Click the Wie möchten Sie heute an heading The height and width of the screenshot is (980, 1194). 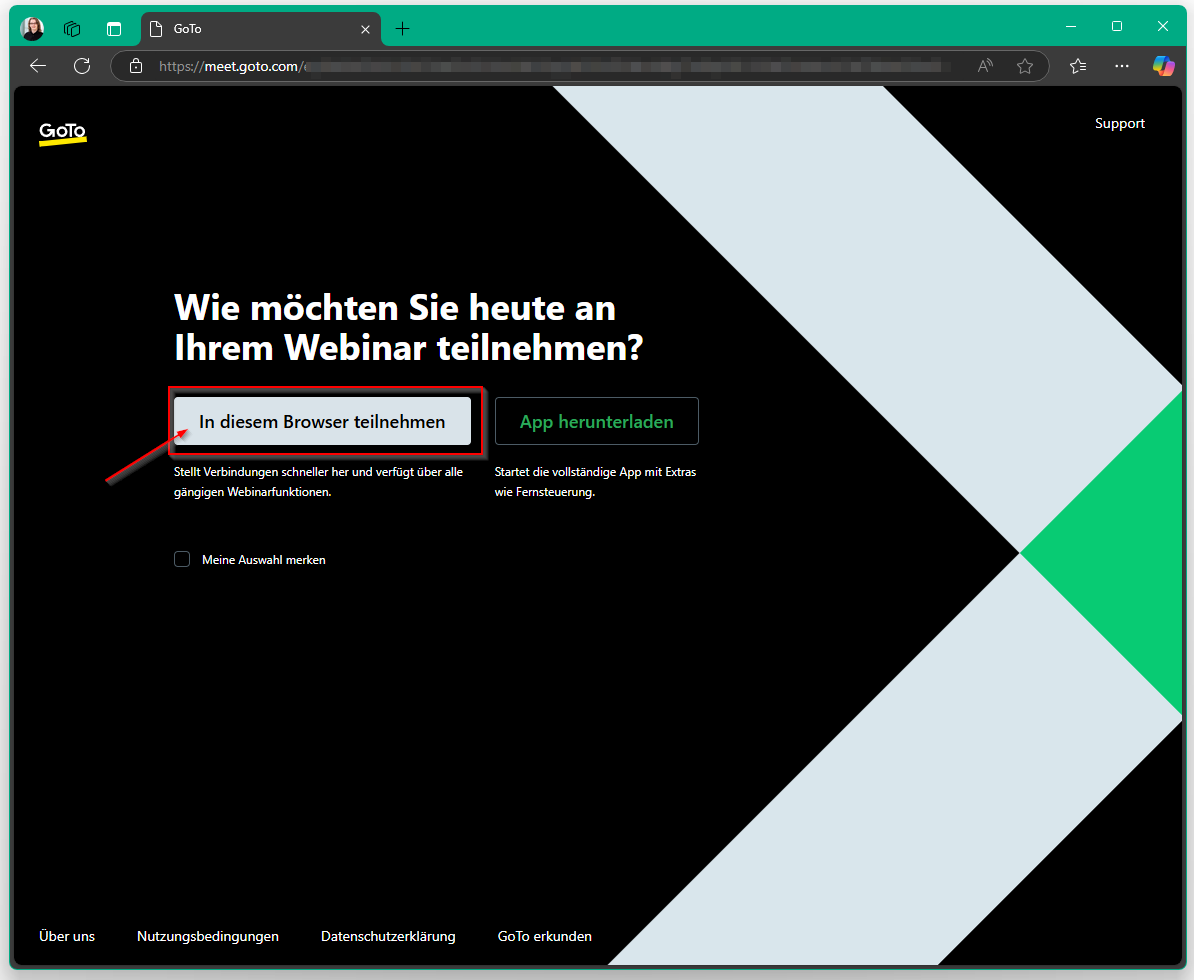(409, 327)
